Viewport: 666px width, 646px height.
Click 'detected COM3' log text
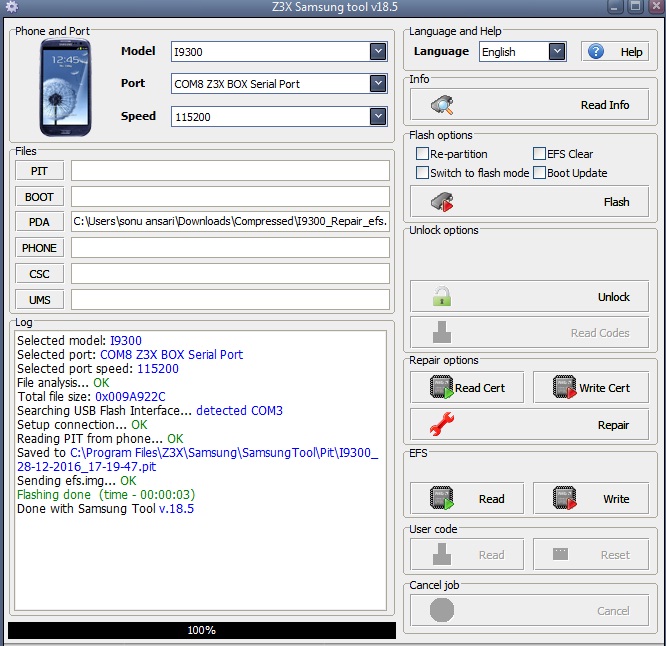click(x=239, y=410)
